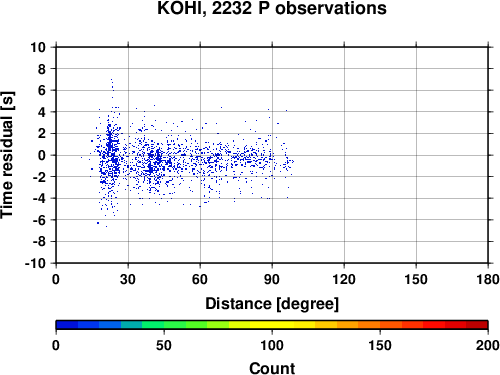Click the x-axis tick label '90'
The image size is (500, 375).
click(x=272, y=279)
